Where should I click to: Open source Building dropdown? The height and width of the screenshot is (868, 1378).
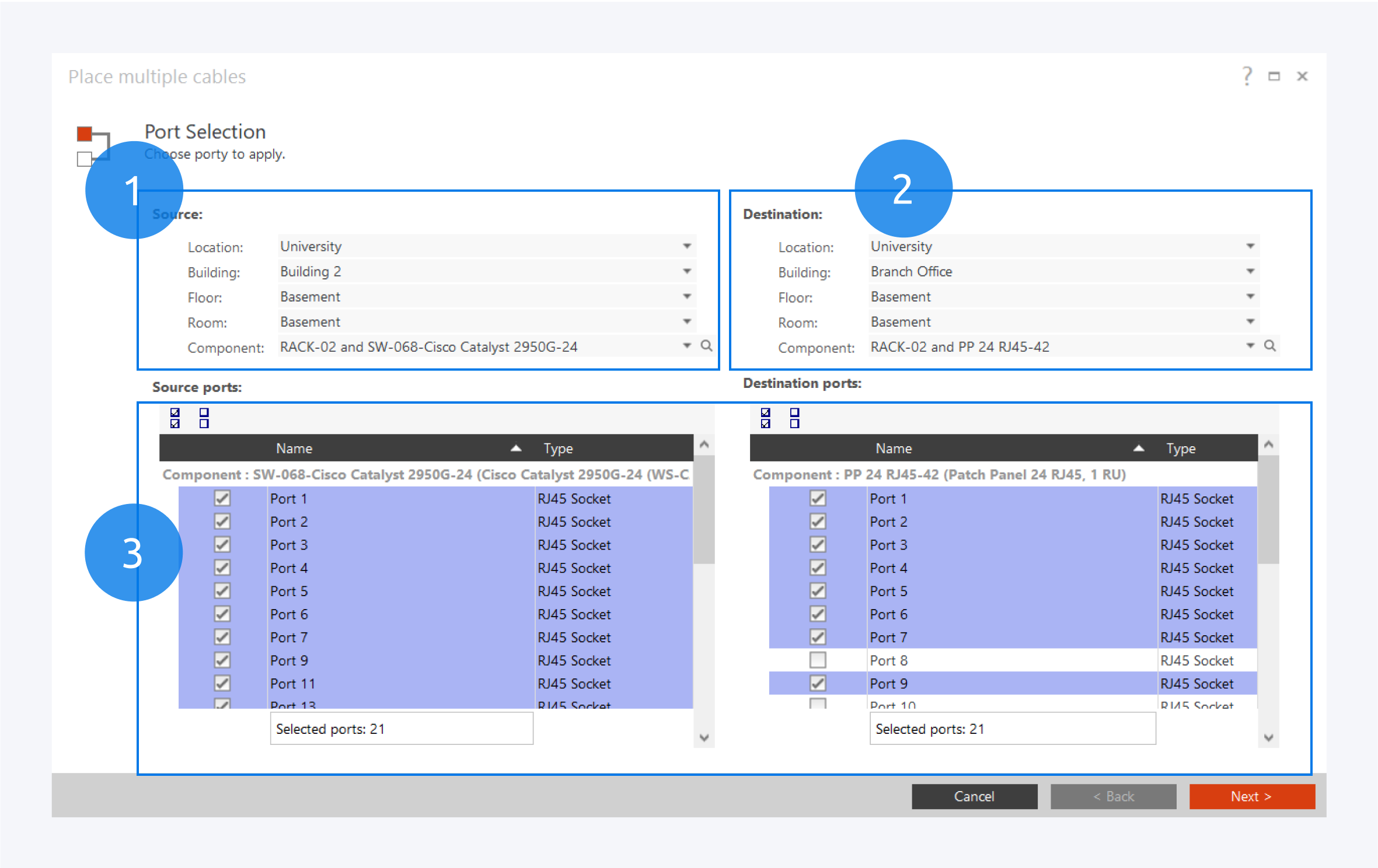tap(687, 271)
